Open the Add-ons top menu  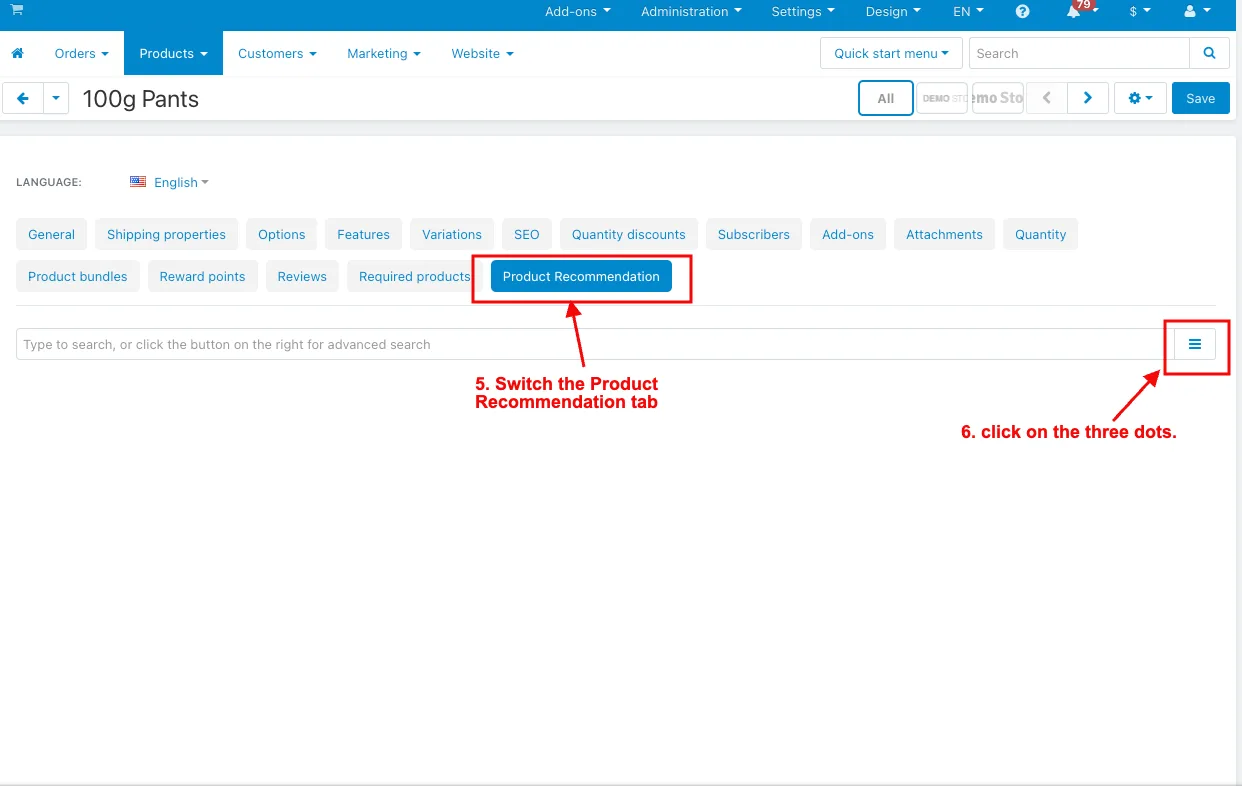tap(577, 12)
